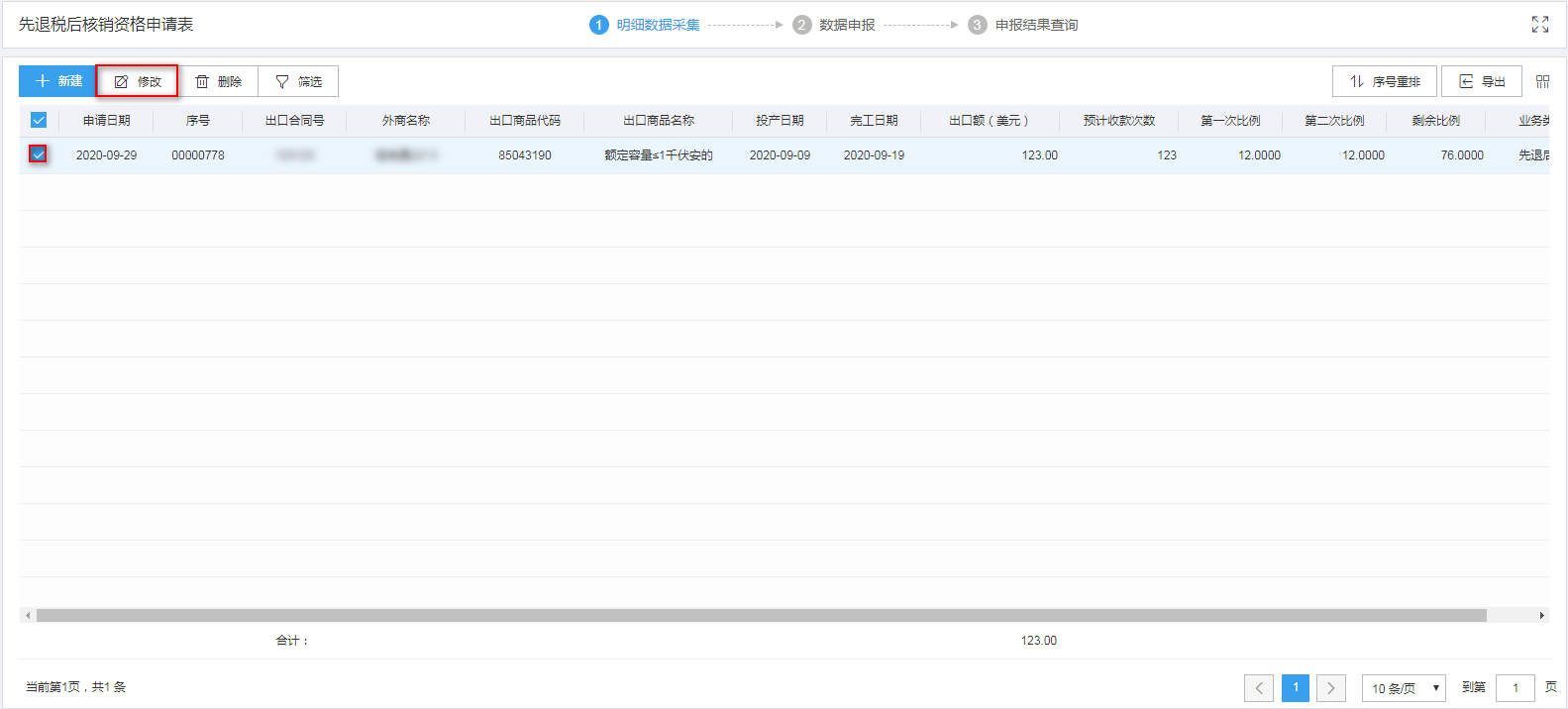Click the 删除 (Delete) trash button
This screenshot has width=1568, height=709.
pos(218,81)
